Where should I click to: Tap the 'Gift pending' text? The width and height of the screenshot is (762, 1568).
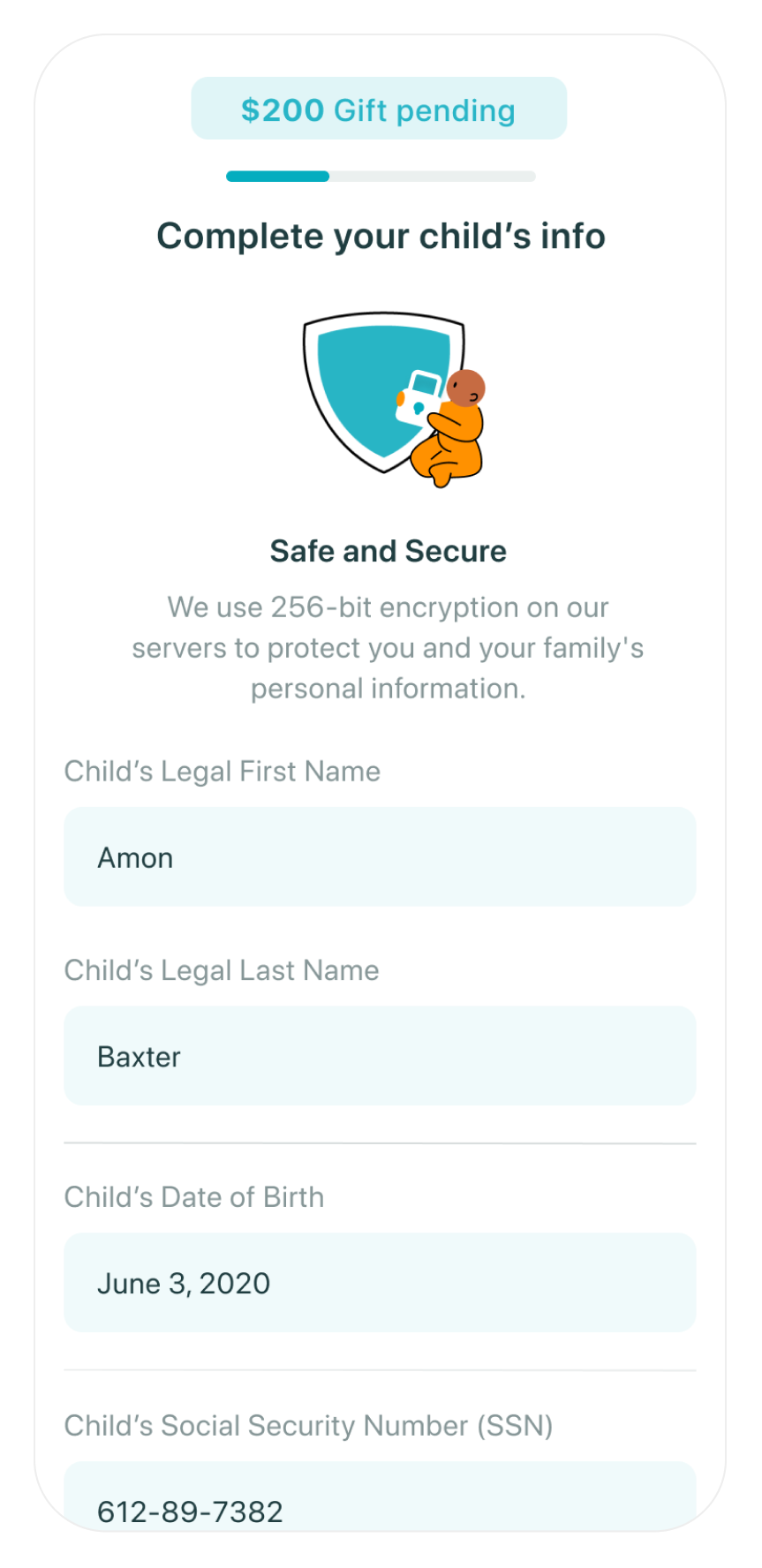pyautogui.click(x=424, y=110)
